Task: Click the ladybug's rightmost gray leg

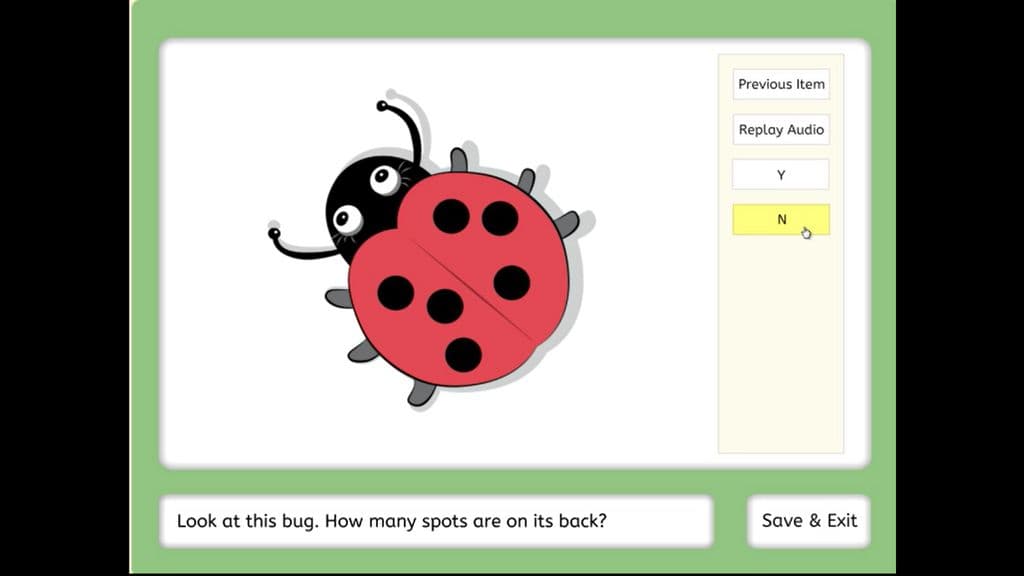Action: pyautogui.click(x=566, y=224)
